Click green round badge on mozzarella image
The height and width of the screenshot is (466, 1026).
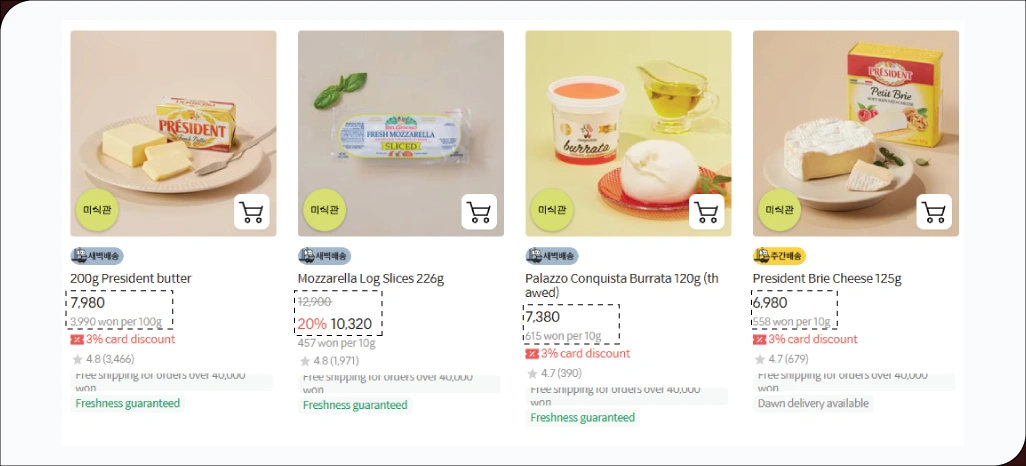tap(325, 210)
